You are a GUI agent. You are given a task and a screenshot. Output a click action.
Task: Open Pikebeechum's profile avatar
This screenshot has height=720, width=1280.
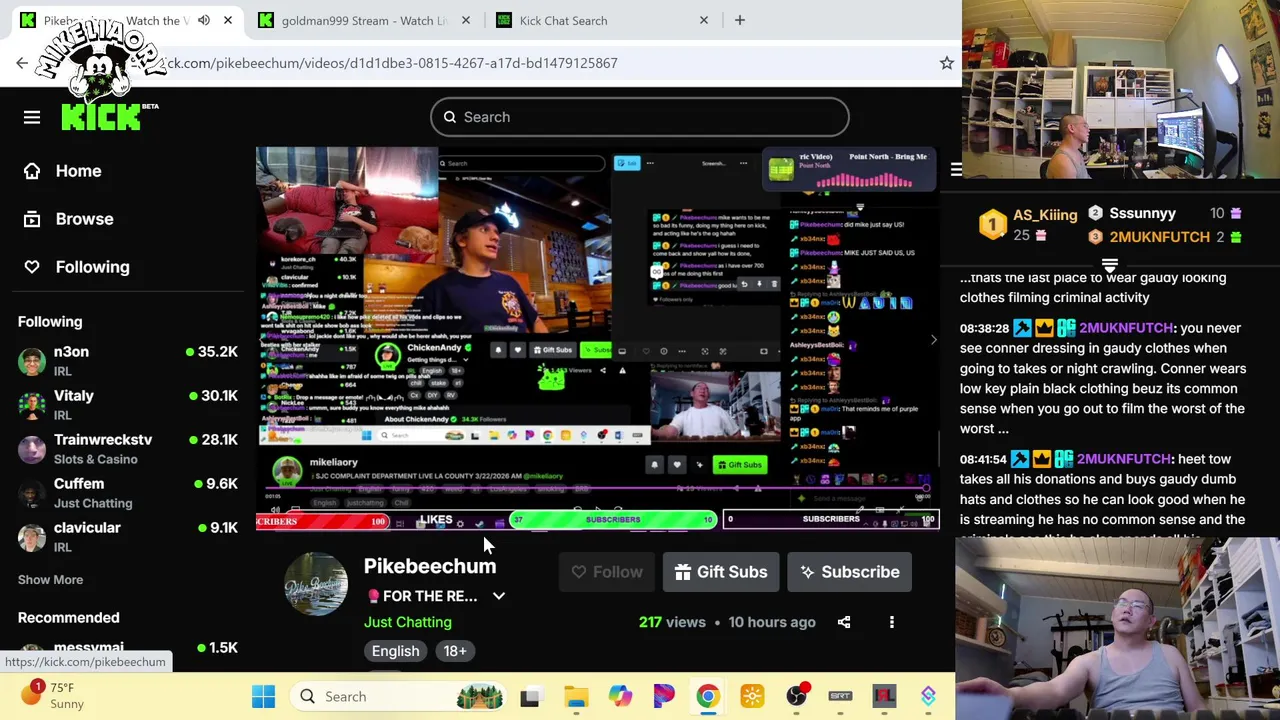[x=316, y=583]
